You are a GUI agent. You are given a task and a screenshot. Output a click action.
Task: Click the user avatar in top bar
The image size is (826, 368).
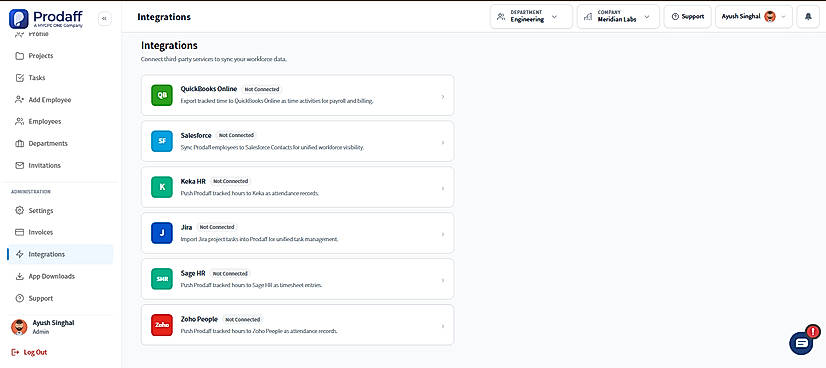click(x=770, y=16)
